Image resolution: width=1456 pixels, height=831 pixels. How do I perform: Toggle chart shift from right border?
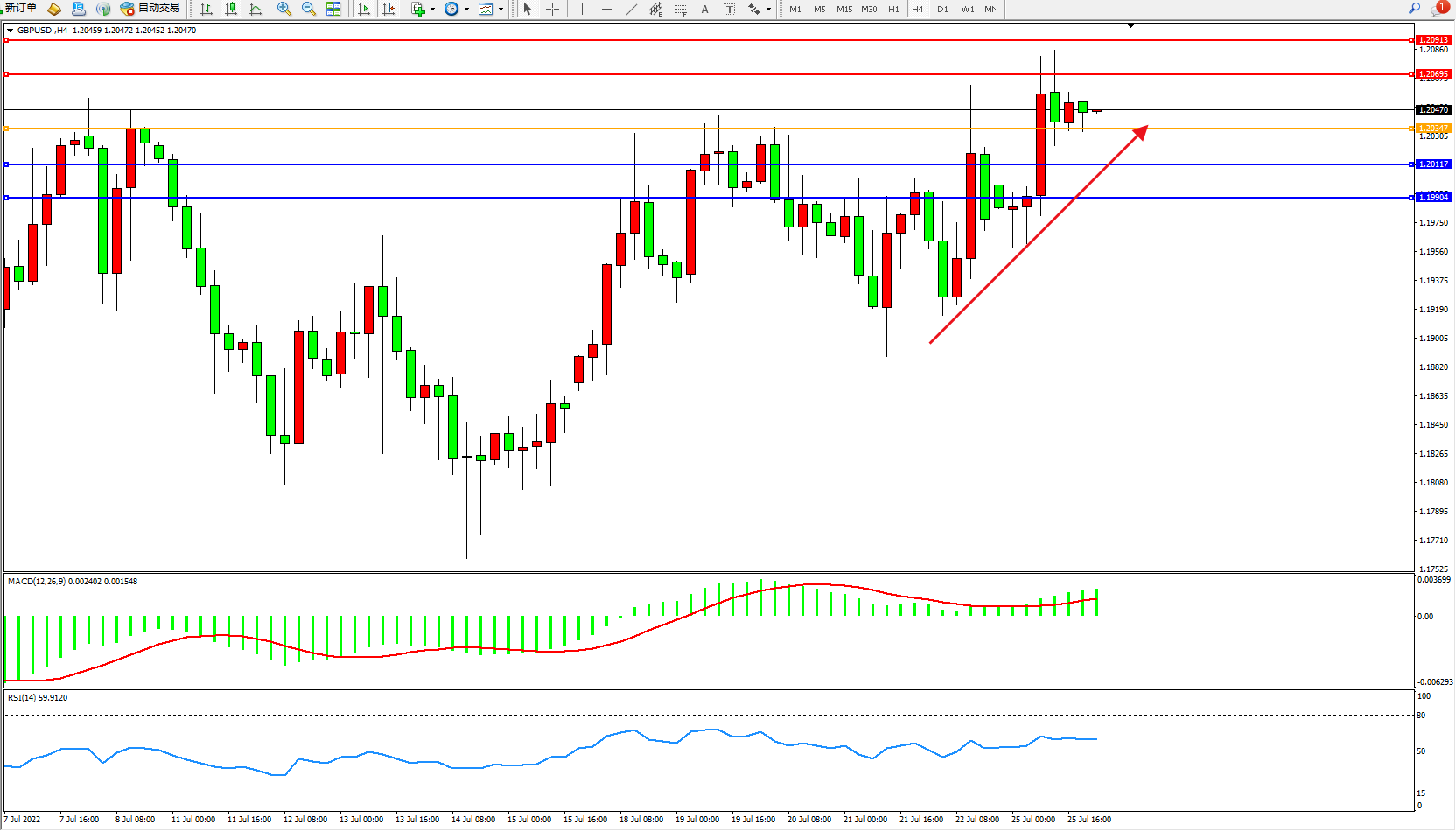388,9
